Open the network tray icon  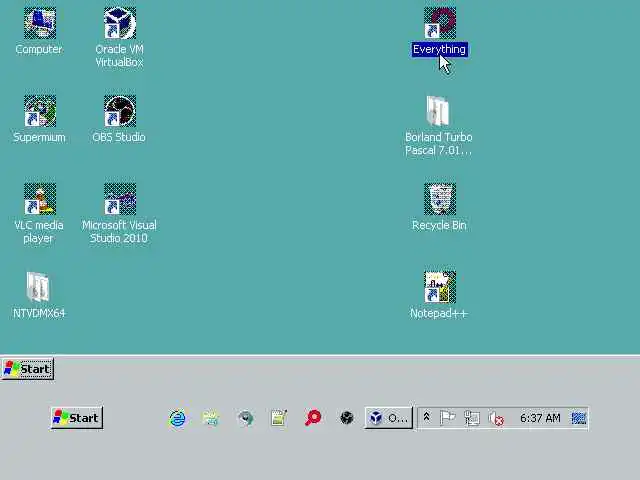472,418
